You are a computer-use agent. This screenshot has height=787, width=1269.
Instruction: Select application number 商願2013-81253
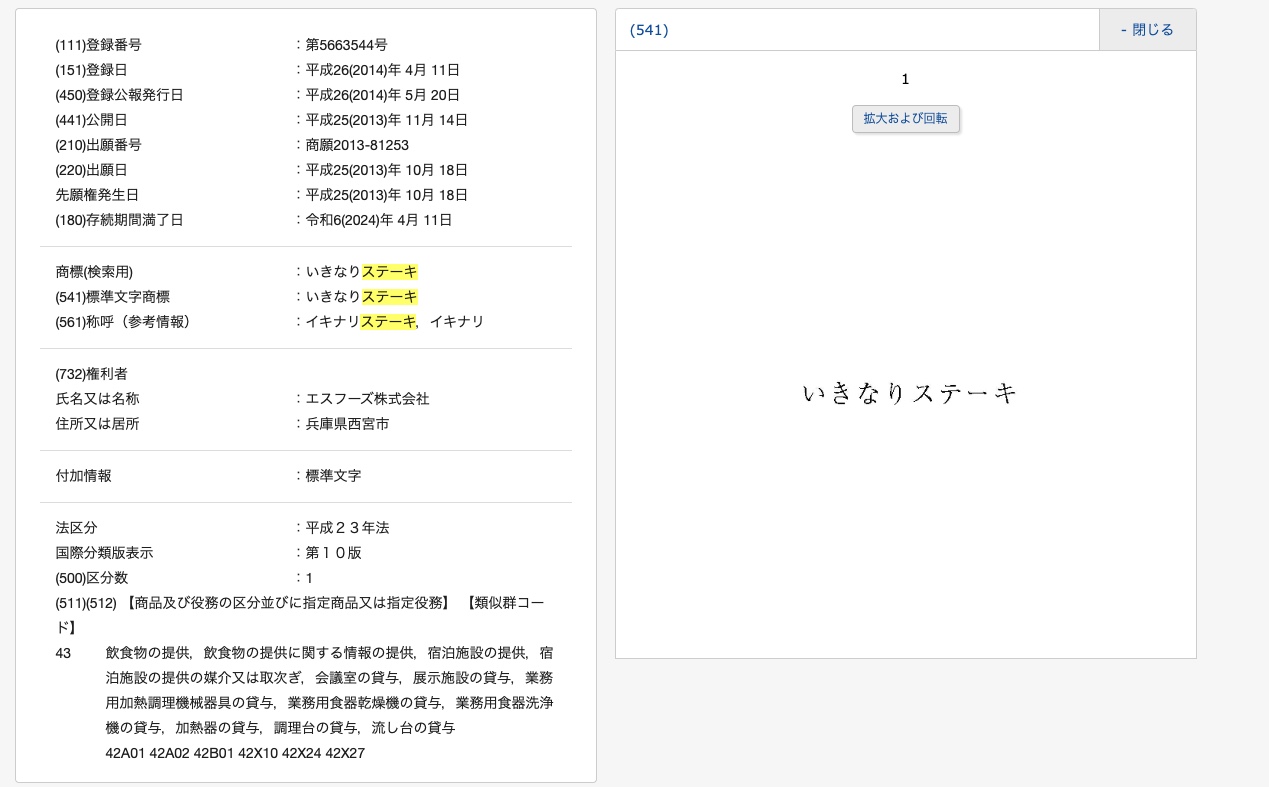[357, 145]
